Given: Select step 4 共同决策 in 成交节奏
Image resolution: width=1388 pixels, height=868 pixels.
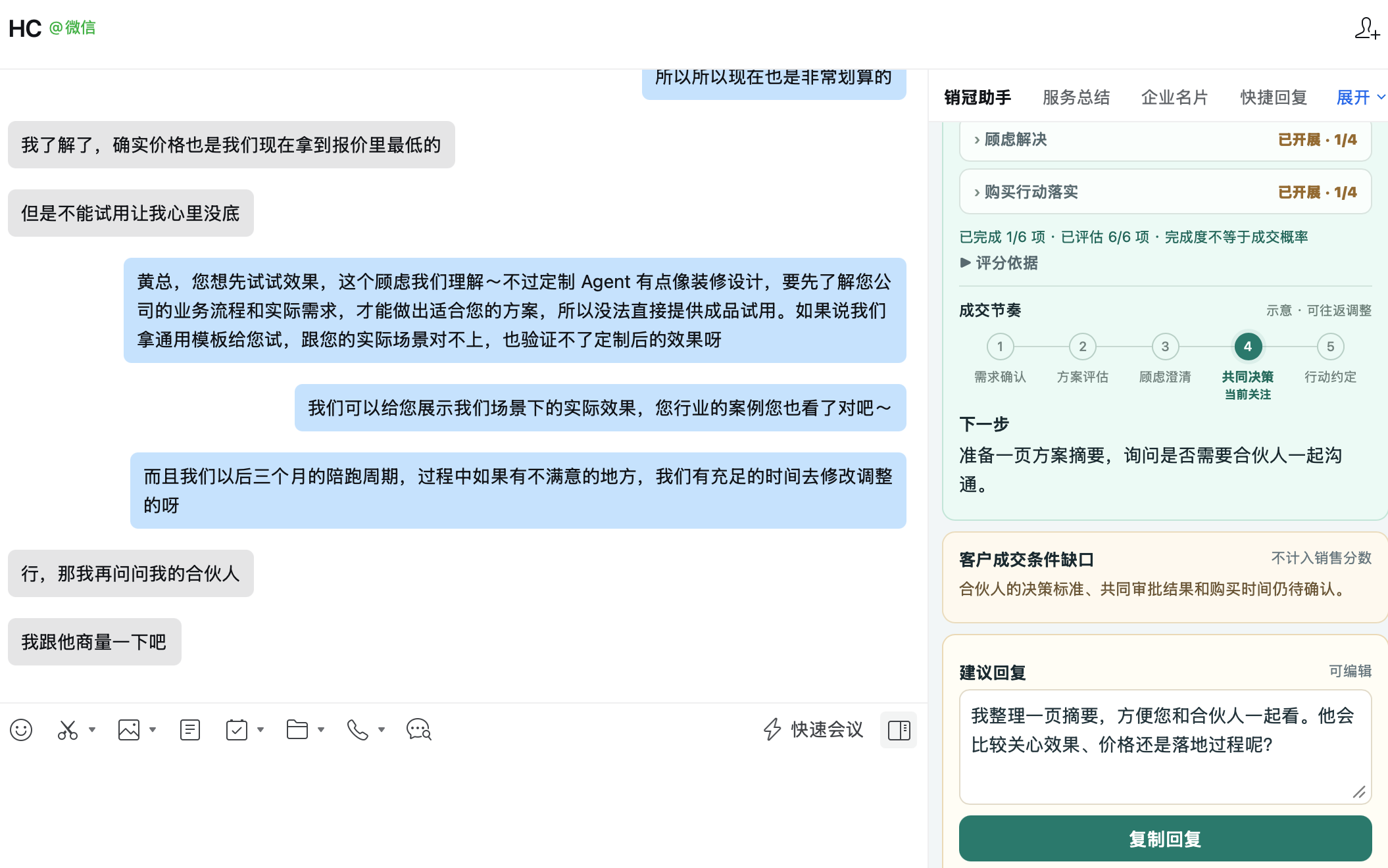Looking at the screenshot, I should point(1248,347).
